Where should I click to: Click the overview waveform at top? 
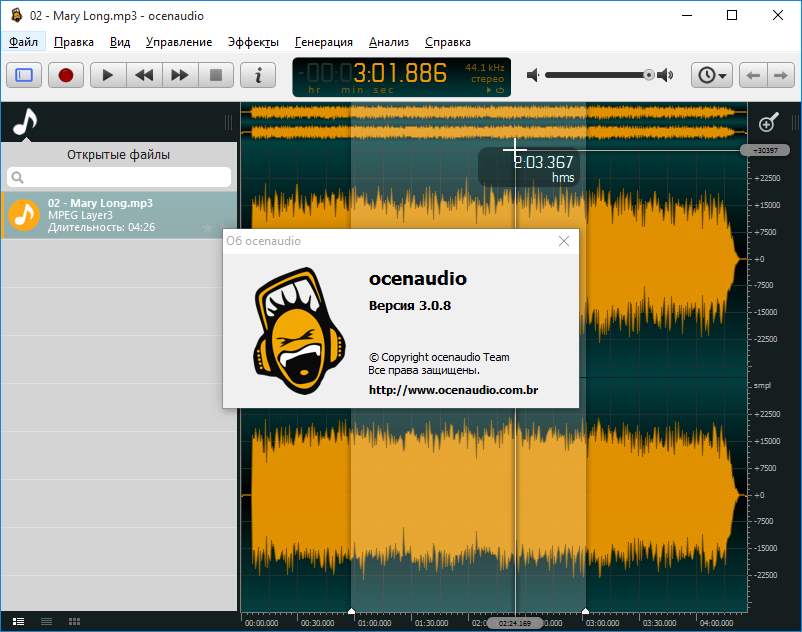click(494, 121)
